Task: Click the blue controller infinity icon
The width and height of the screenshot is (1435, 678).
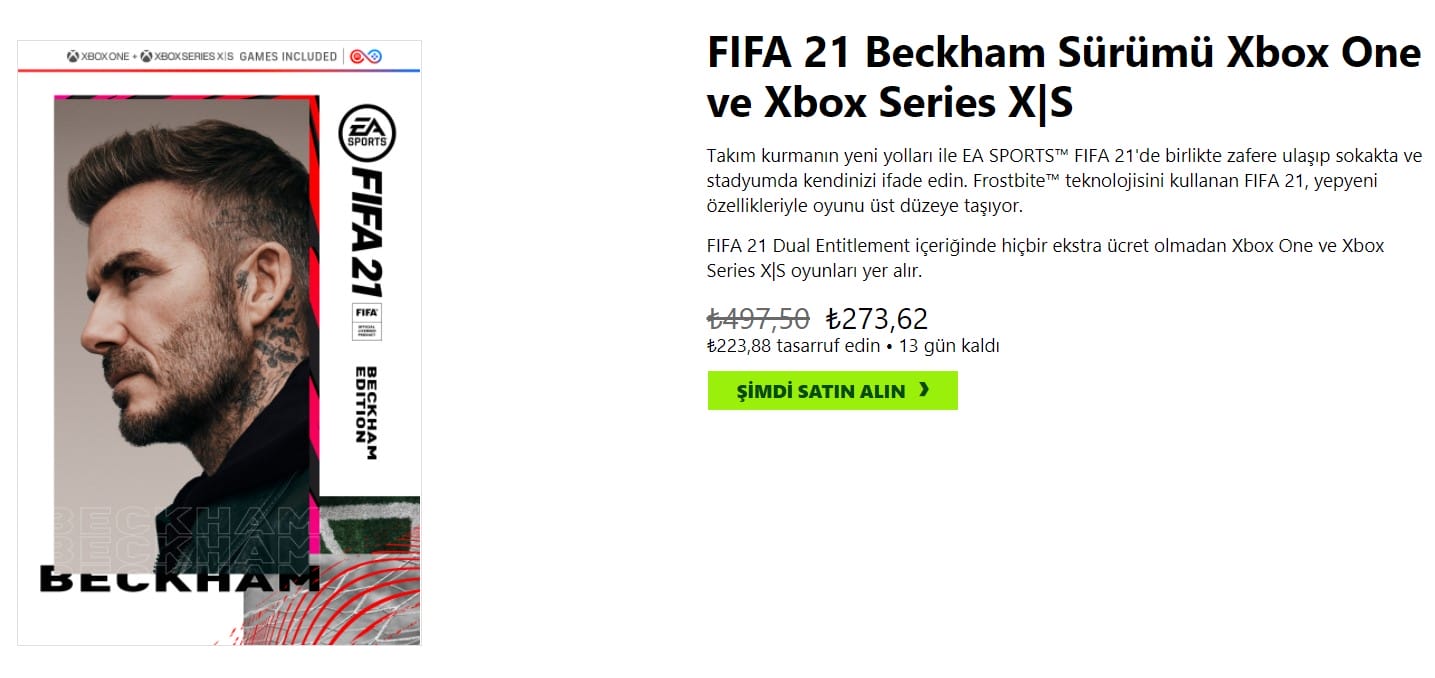Action: [373, 56]
